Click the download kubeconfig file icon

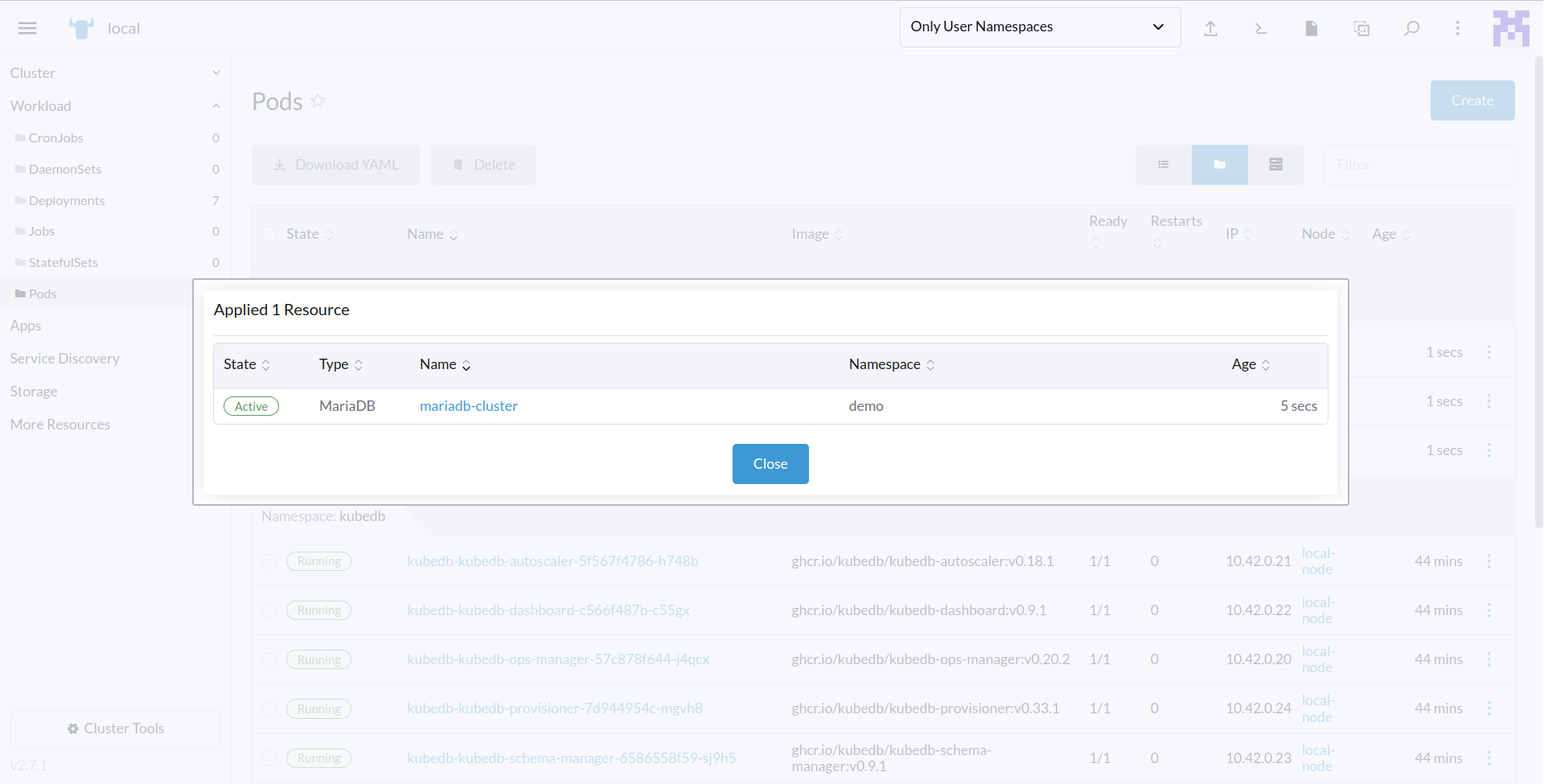(1311, 28)
